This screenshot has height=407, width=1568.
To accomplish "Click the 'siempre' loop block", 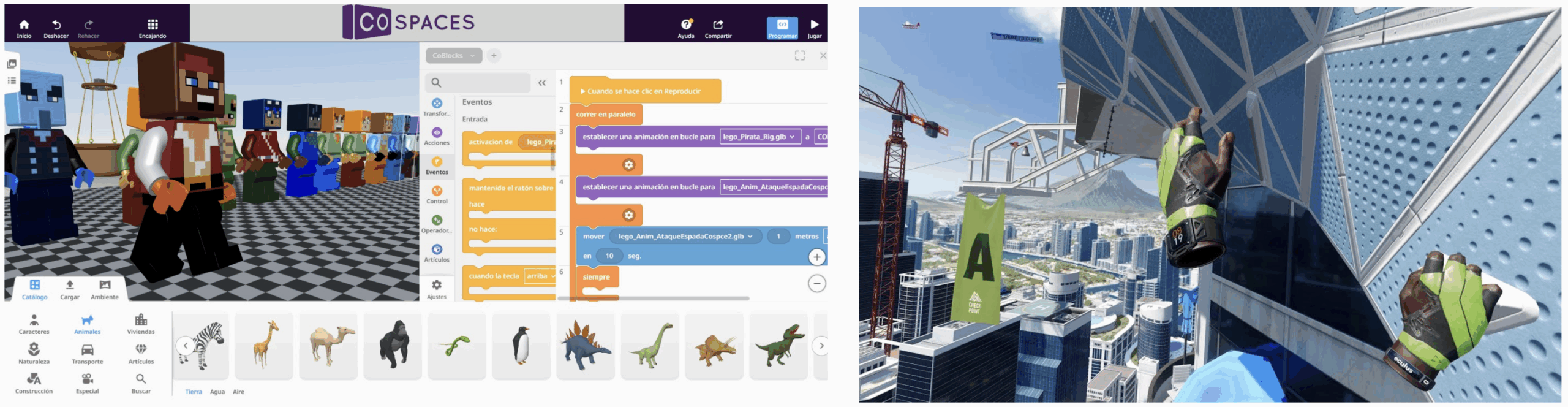I will coord(597,277).
